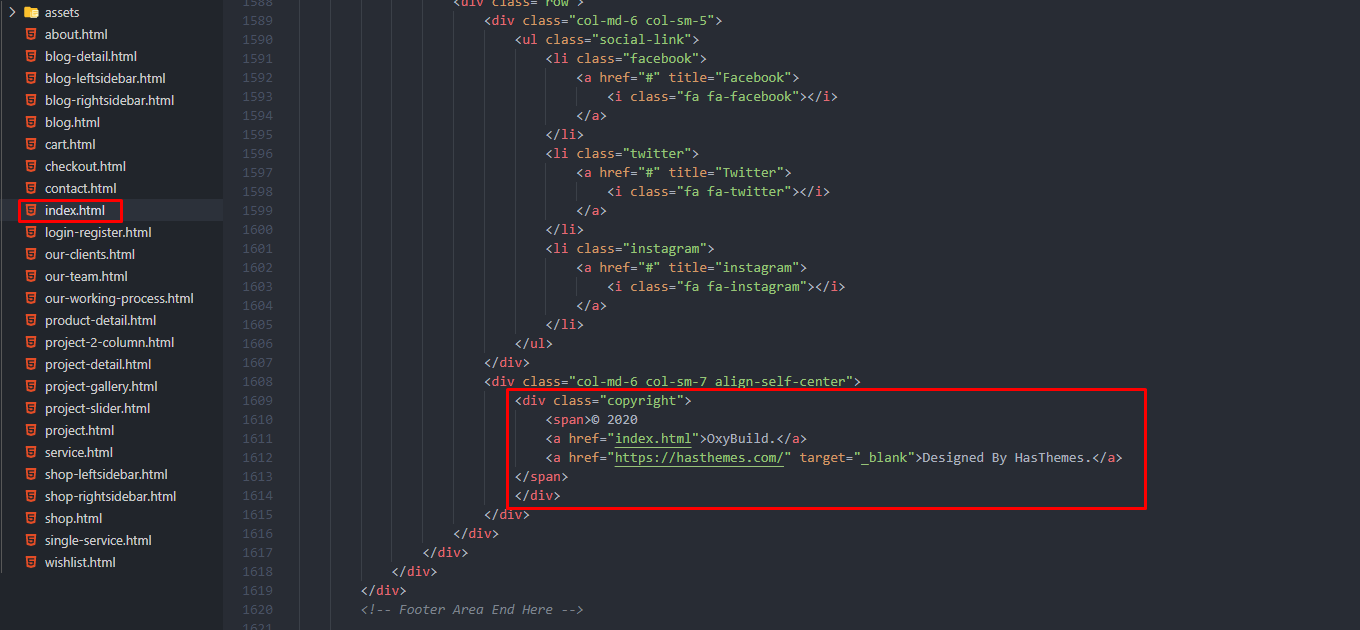Open checkout.html from the sidebar

point(85,166)
